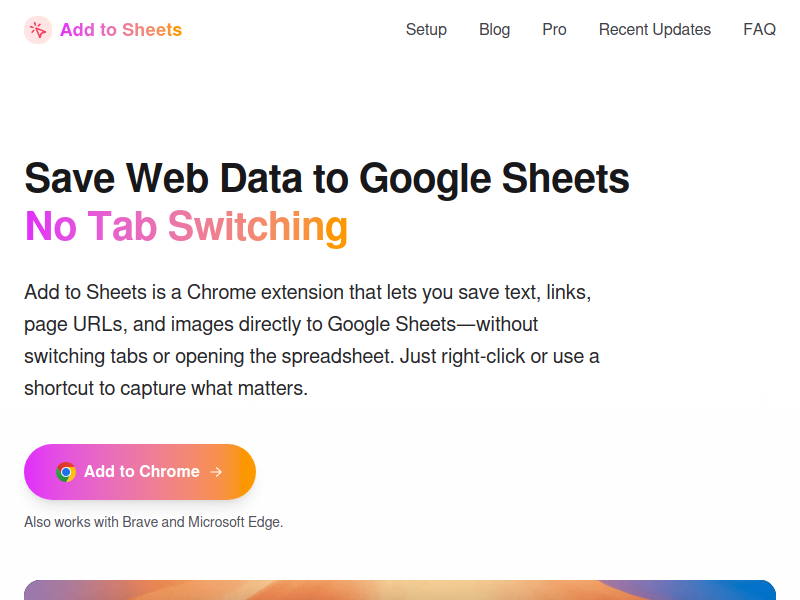Go to the Setup page
This screenshot has height=600, width=800.
(426, 30)
